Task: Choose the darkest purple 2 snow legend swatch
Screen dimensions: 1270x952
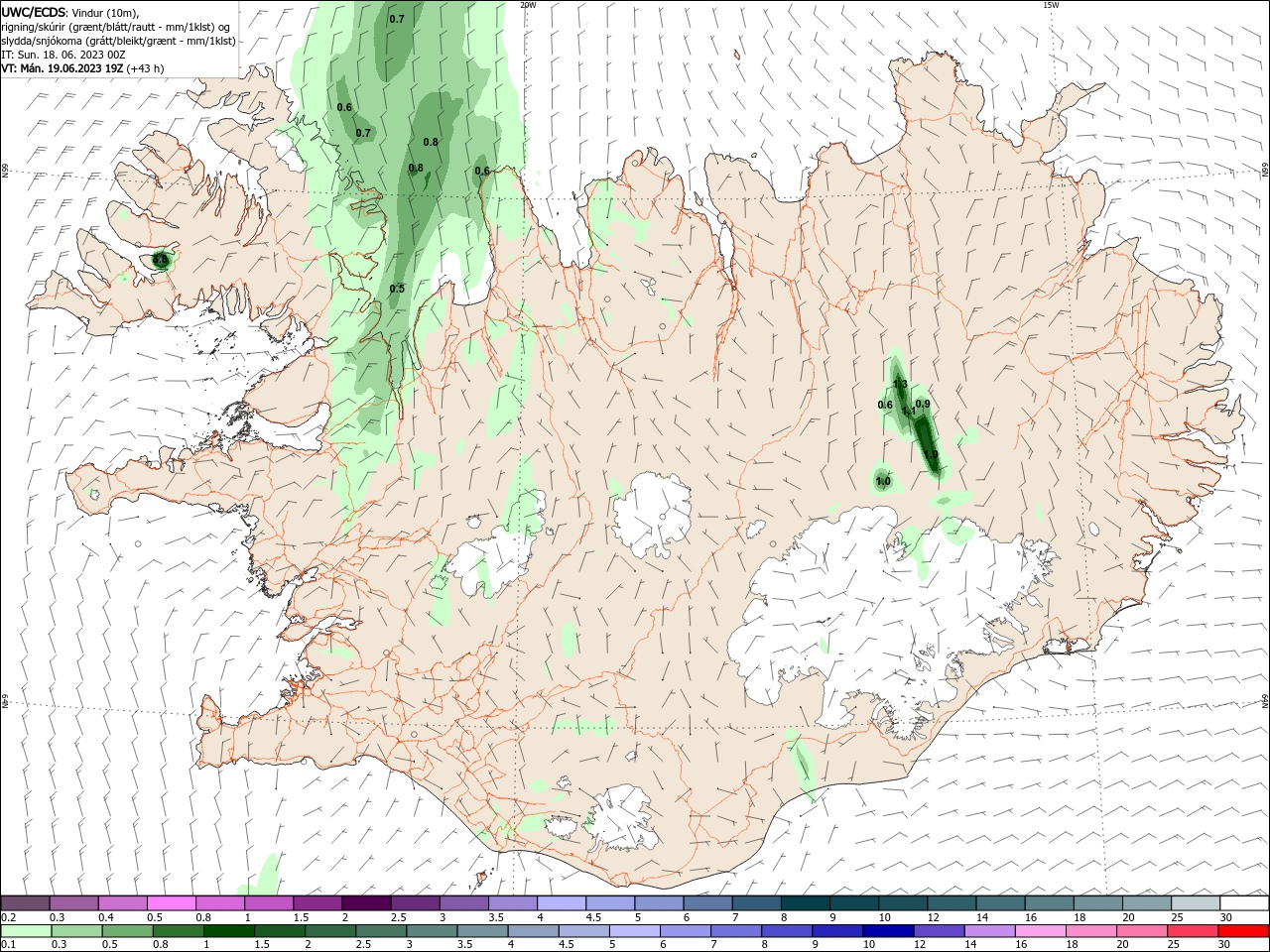Action: (366, 902)
